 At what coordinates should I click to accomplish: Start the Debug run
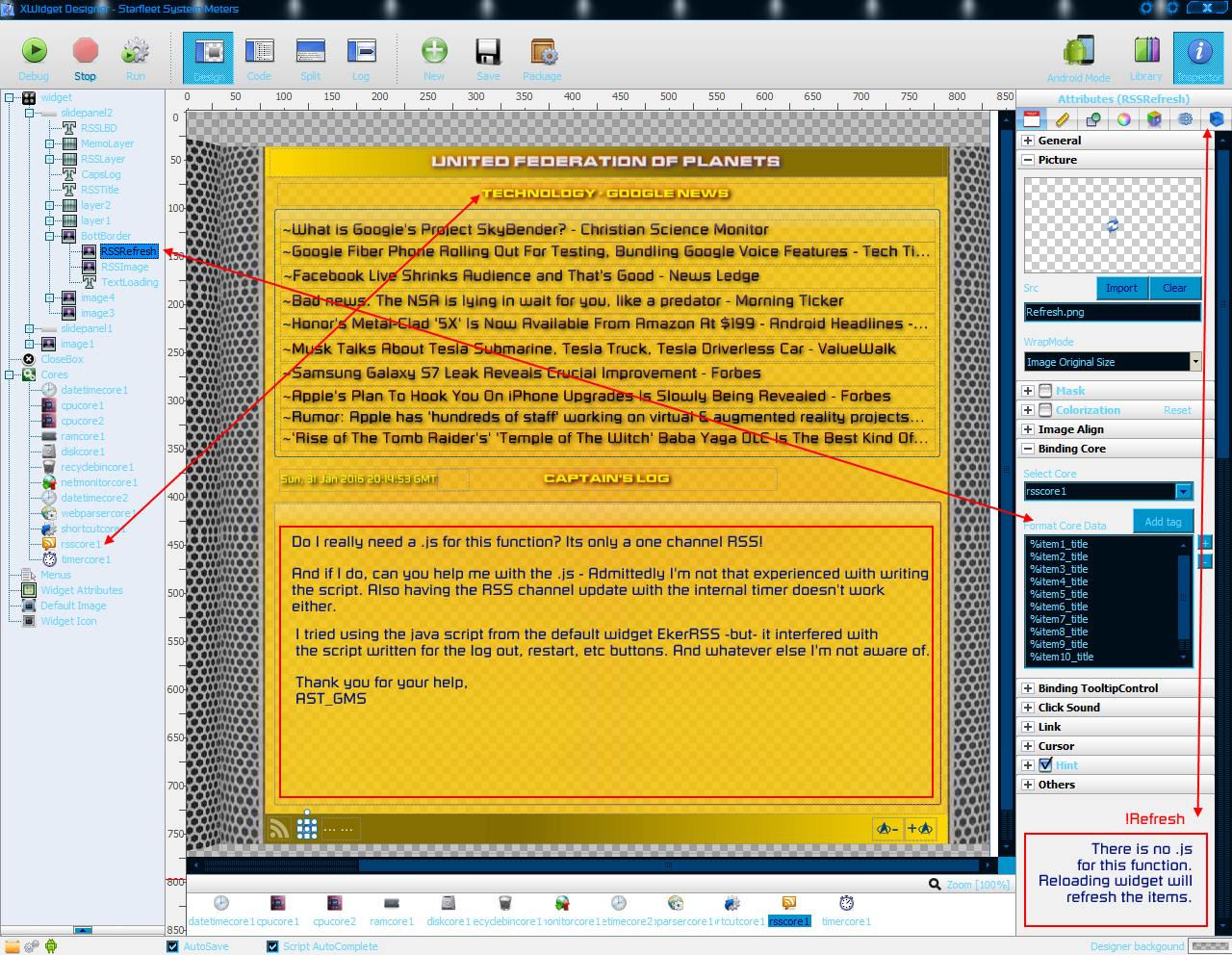pos(34,58)
